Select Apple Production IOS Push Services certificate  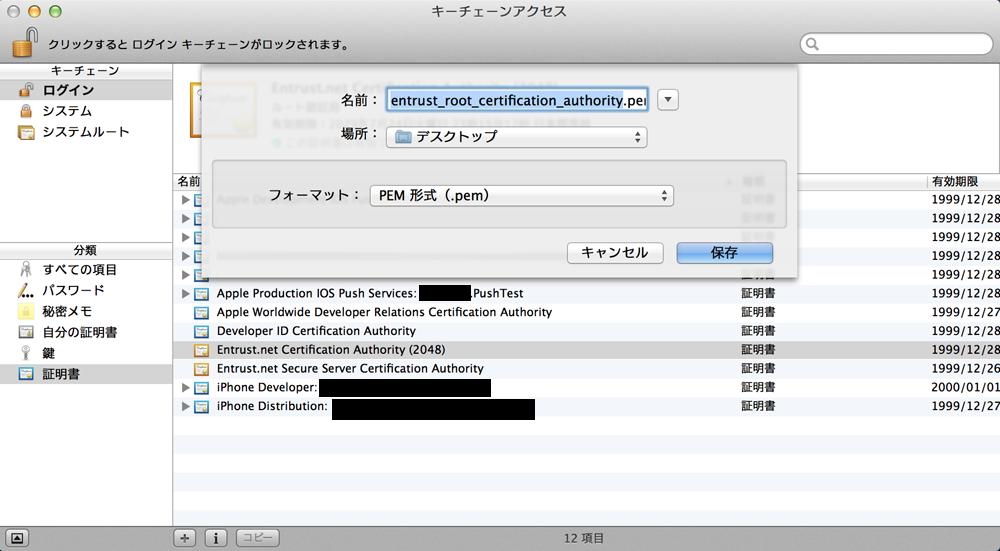[x=586, y=293]
